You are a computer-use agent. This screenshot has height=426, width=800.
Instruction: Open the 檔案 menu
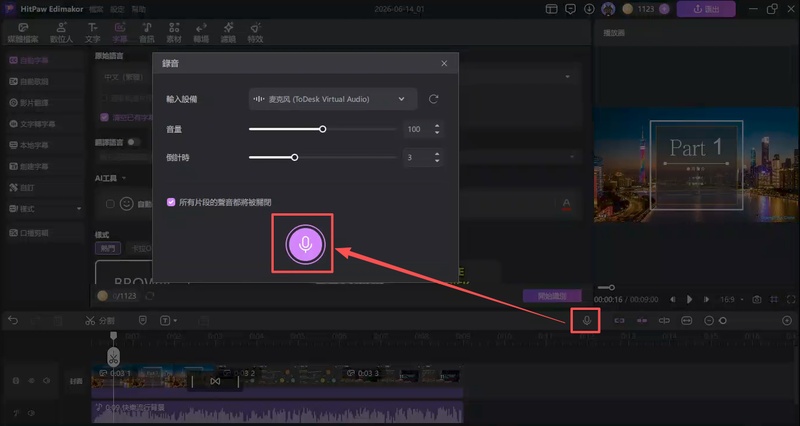95,9
